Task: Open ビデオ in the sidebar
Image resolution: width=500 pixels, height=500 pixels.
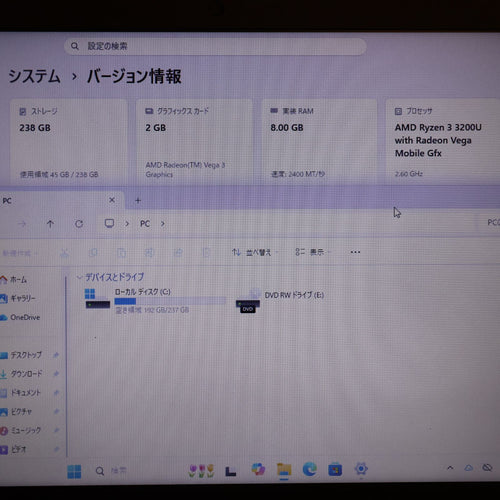Action: click(x=13, y=450)
